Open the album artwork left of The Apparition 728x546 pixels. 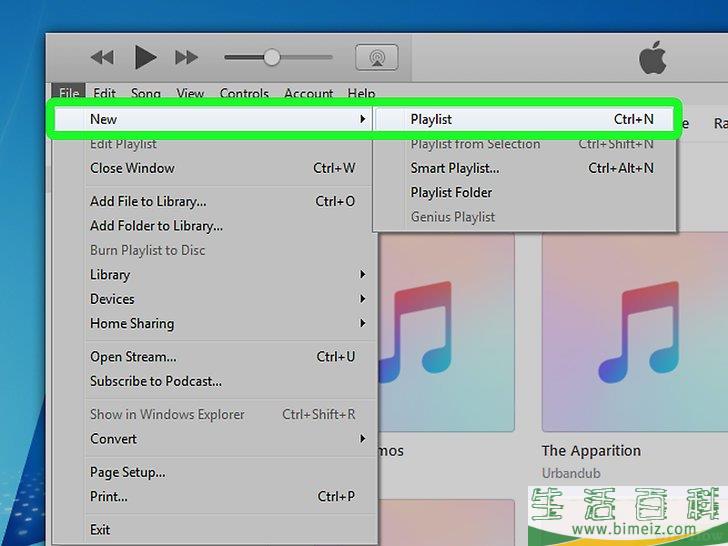pos(447,332)
